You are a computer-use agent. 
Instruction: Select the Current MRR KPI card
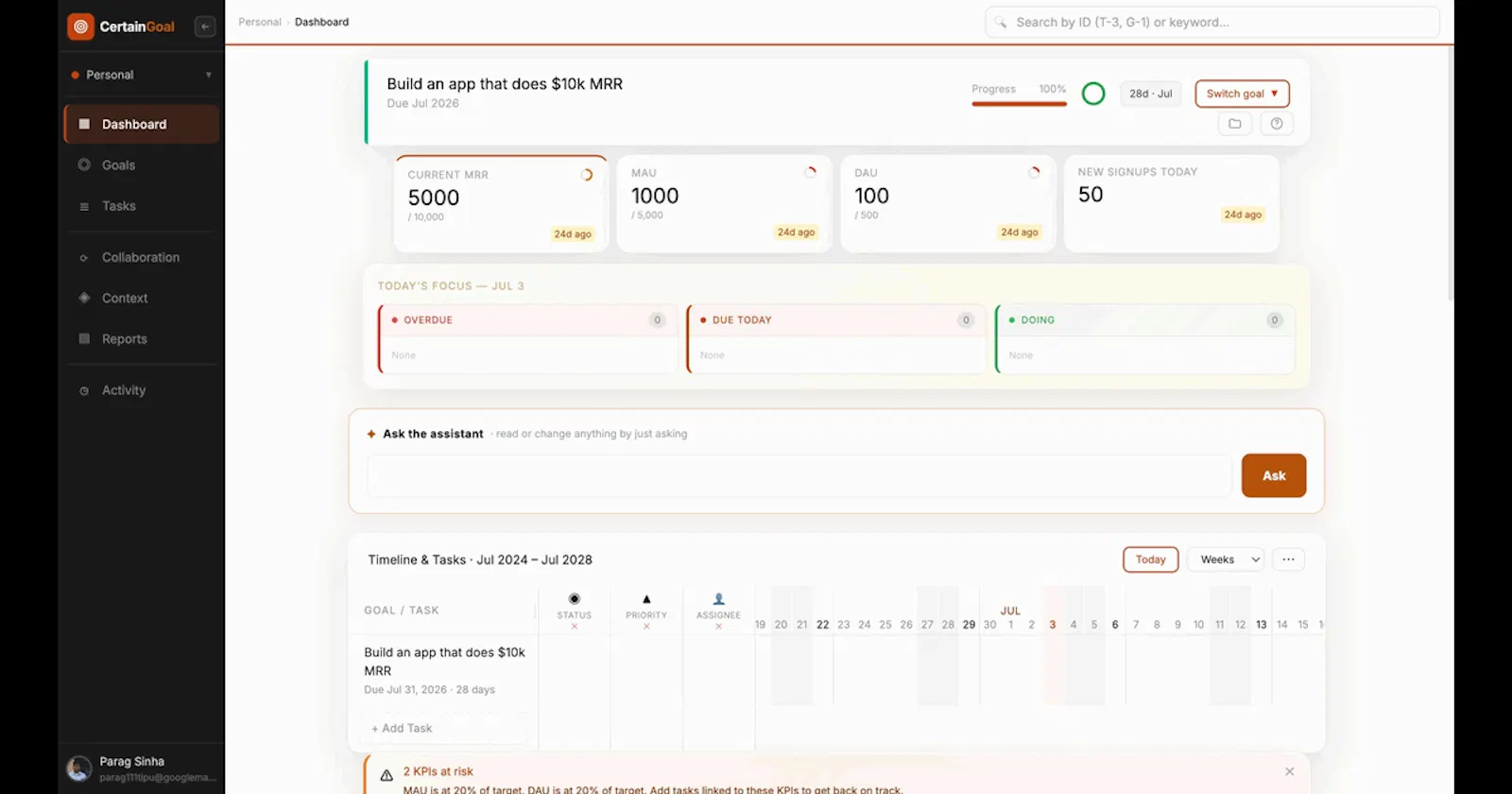[x=501, y=204]
